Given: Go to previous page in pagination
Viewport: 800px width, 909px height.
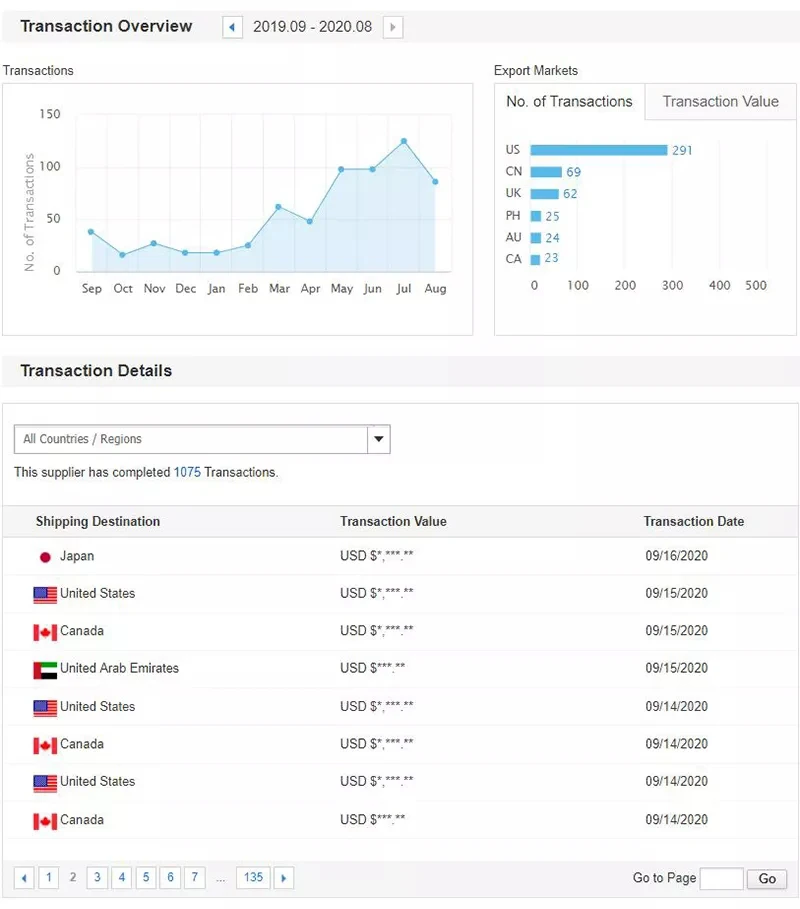Looking at the screenshot, I should click(x=25, y=878).
